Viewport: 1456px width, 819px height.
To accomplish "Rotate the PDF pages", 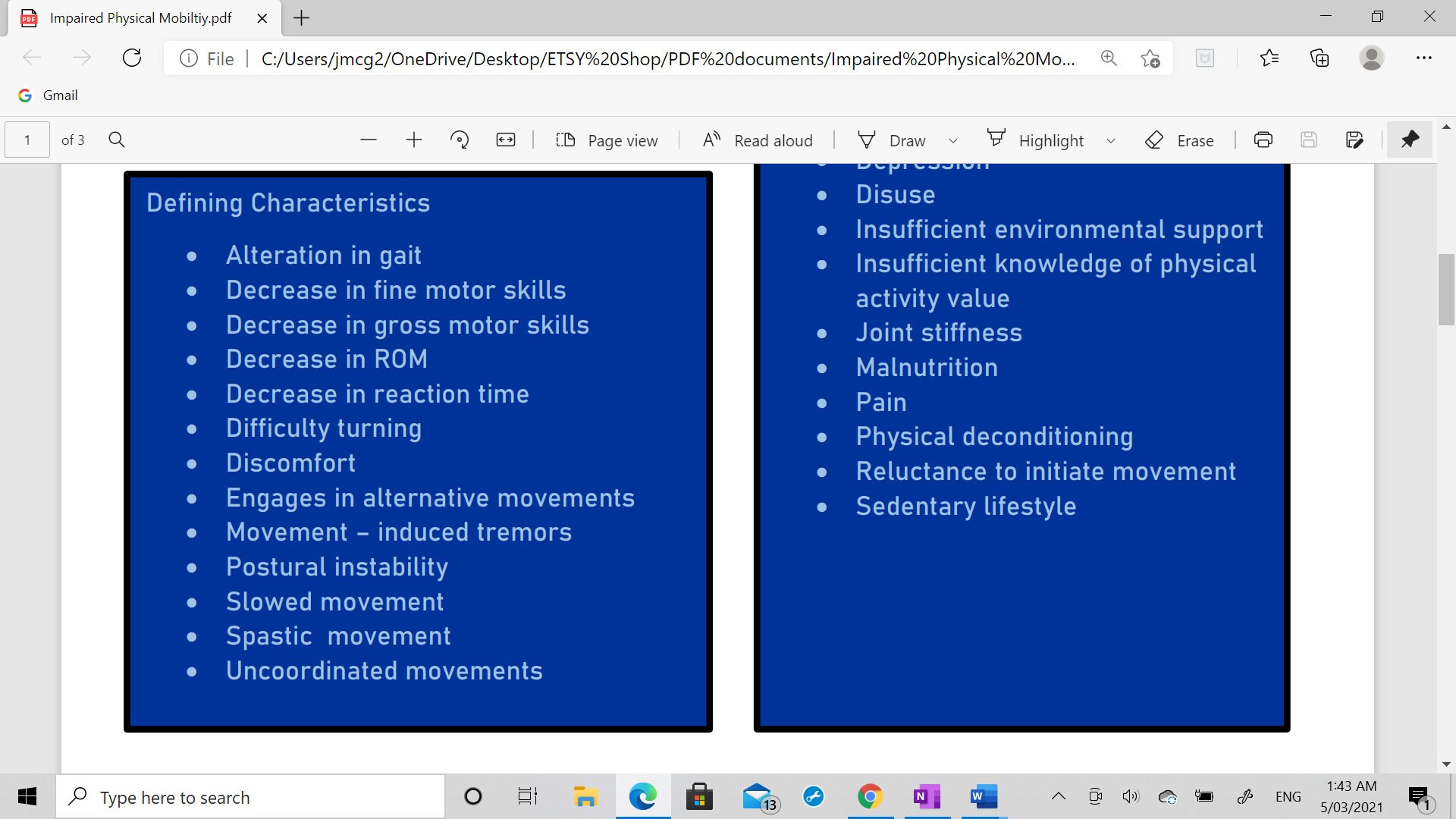I will point(460,140).
